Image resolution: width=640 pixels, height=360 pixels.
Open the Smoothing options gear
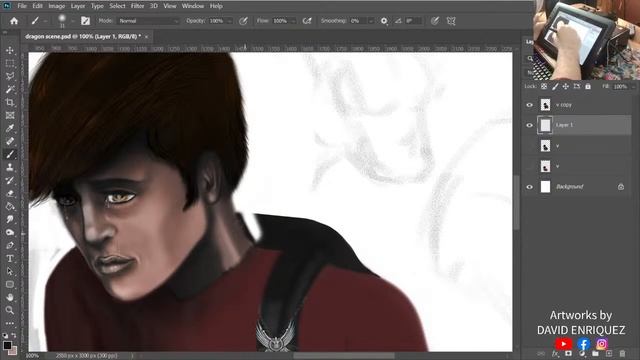tap(384, 21)
